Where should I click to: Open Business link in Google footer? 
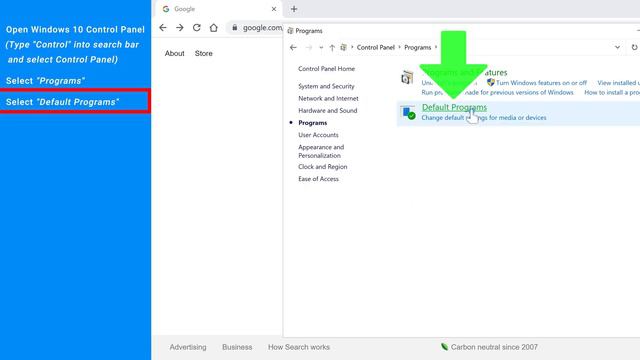click(237, 347)
